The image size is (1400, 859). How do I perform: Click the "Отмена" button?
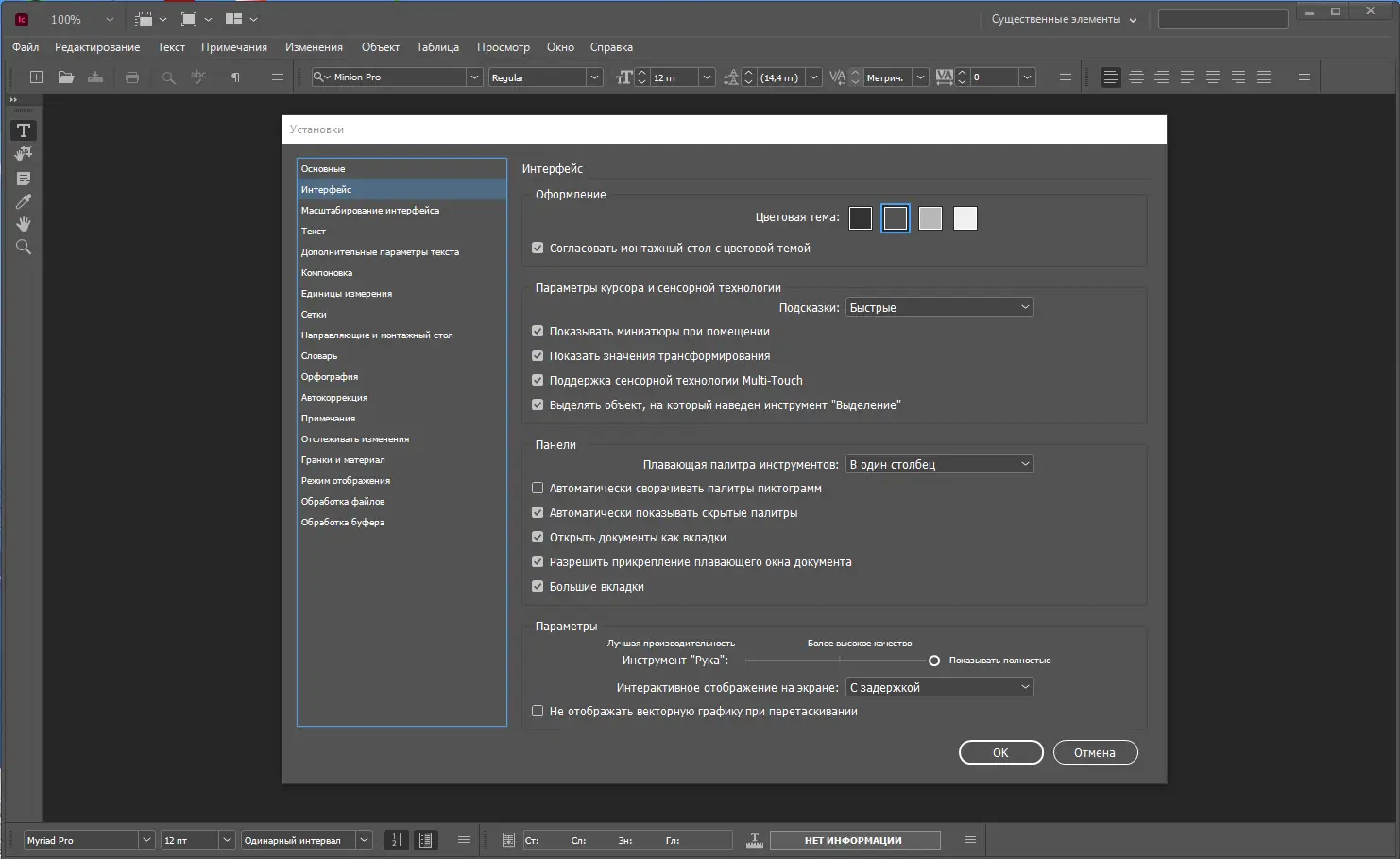[x=1095, y=752]
